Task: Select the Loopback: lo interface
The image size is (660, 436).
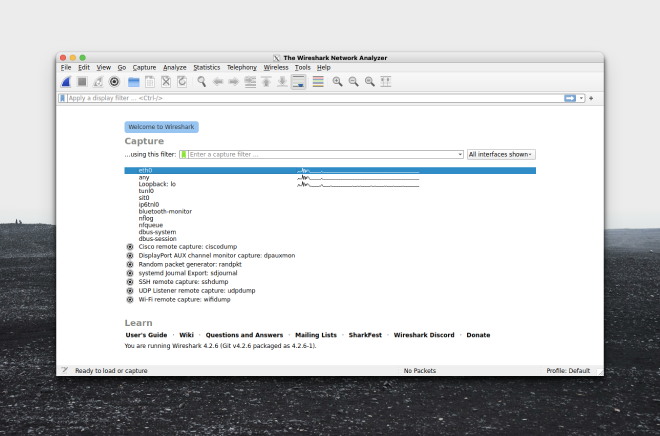Action: pos(330,184)
